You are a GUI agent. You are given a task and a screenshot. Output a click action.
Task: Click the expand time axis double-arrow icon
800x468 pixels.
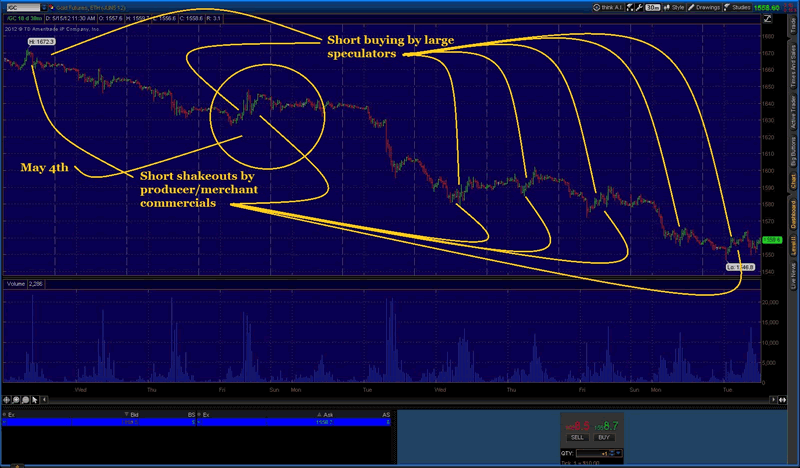(782, 400)
